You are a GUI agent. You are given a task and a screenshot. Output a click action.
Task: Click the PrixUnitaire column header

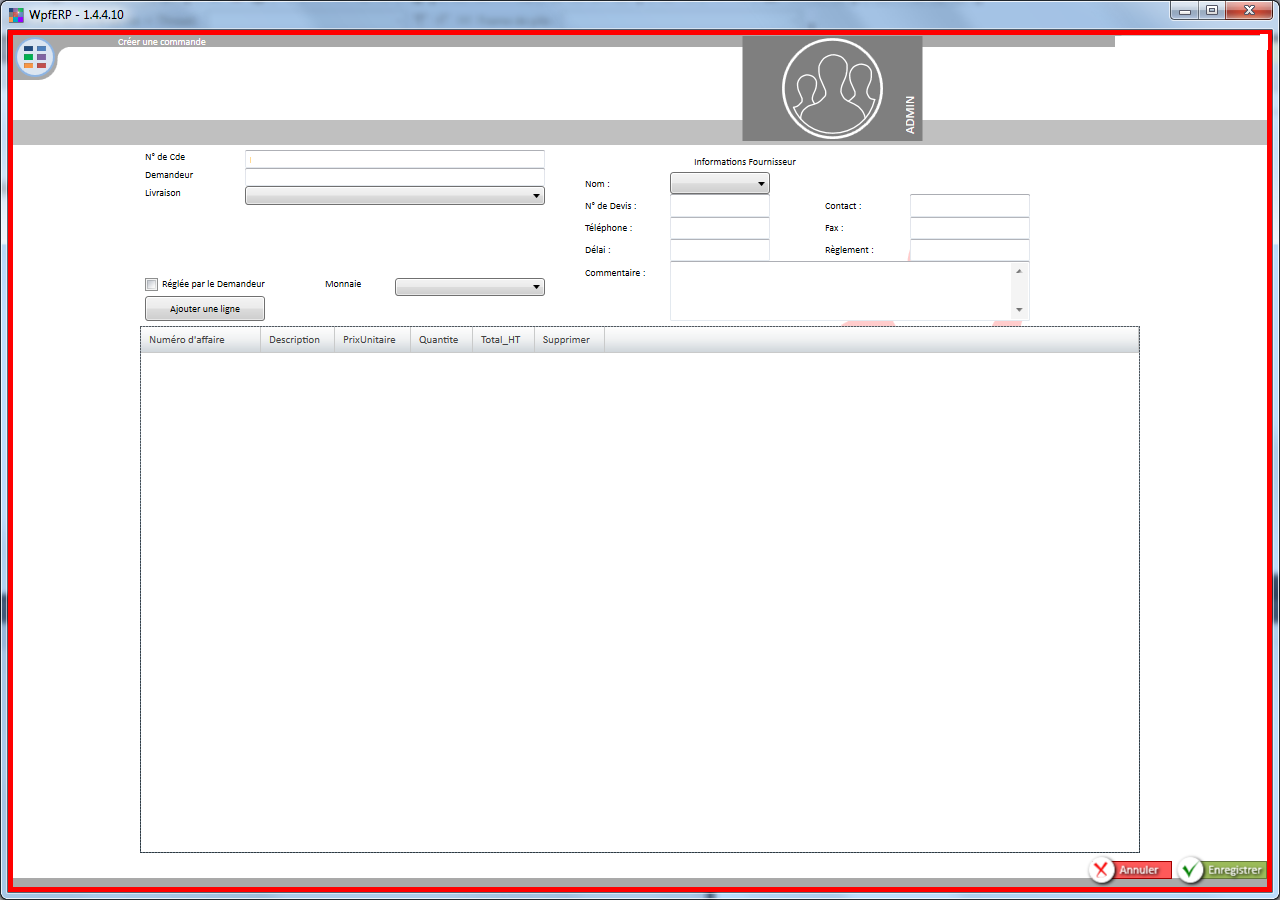372,340
